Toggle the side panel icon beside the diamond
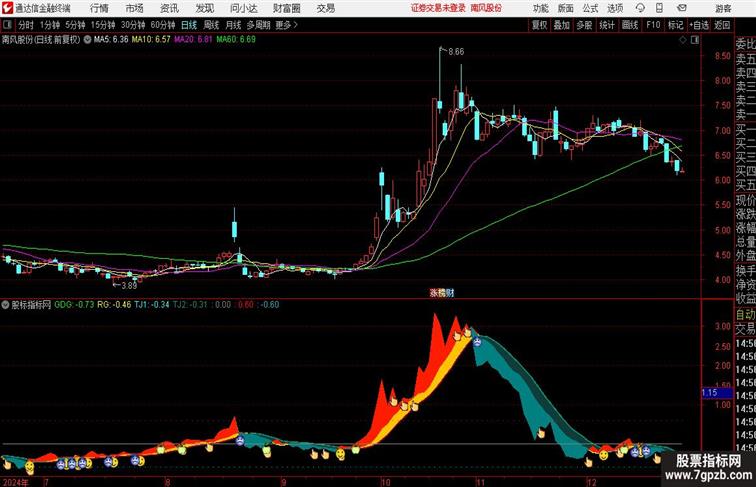Viewport: 756px width, 487px height. coord(695,40)
